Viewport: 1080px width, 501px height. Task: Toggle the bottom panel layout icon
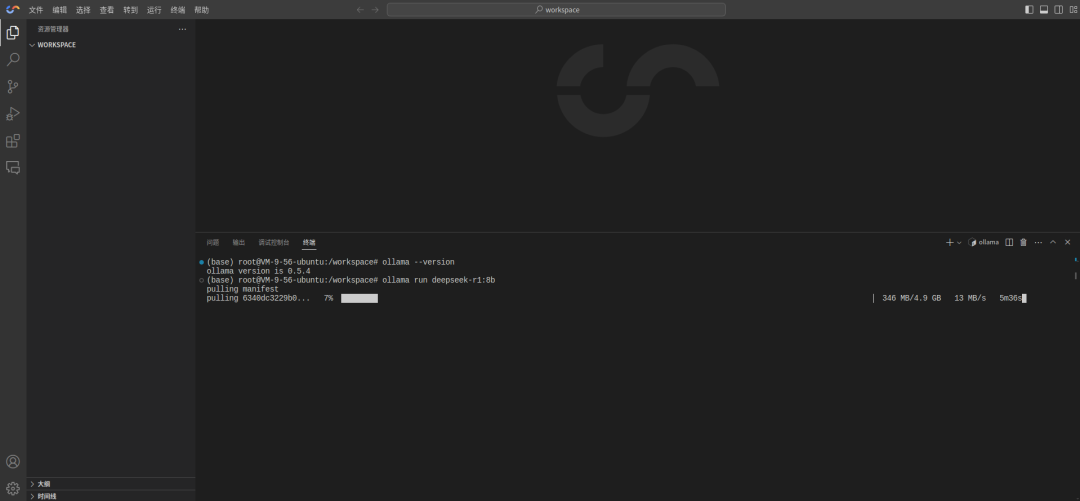[x=1043, y=10]
